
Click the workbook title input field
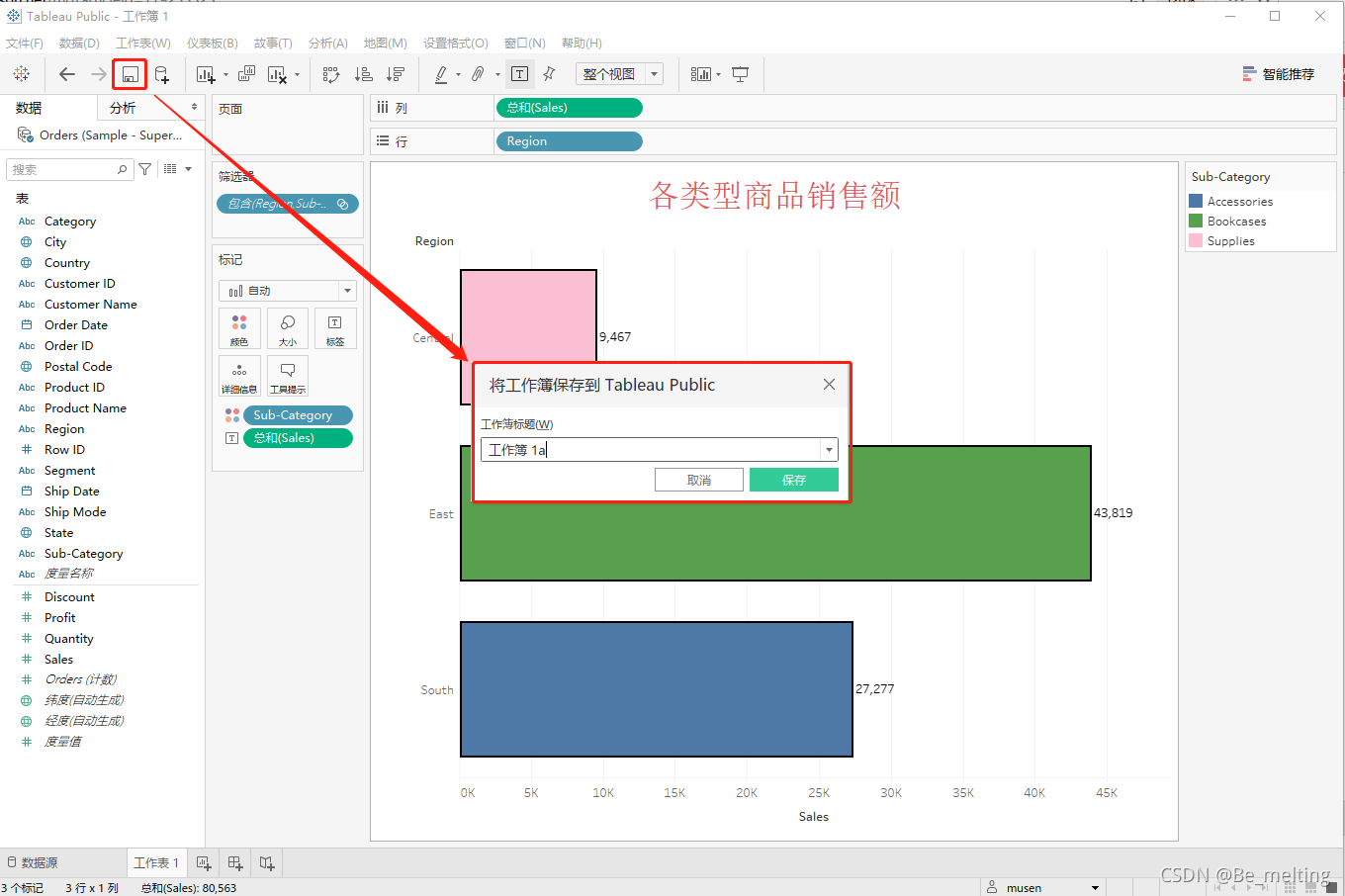coord(651,450)
